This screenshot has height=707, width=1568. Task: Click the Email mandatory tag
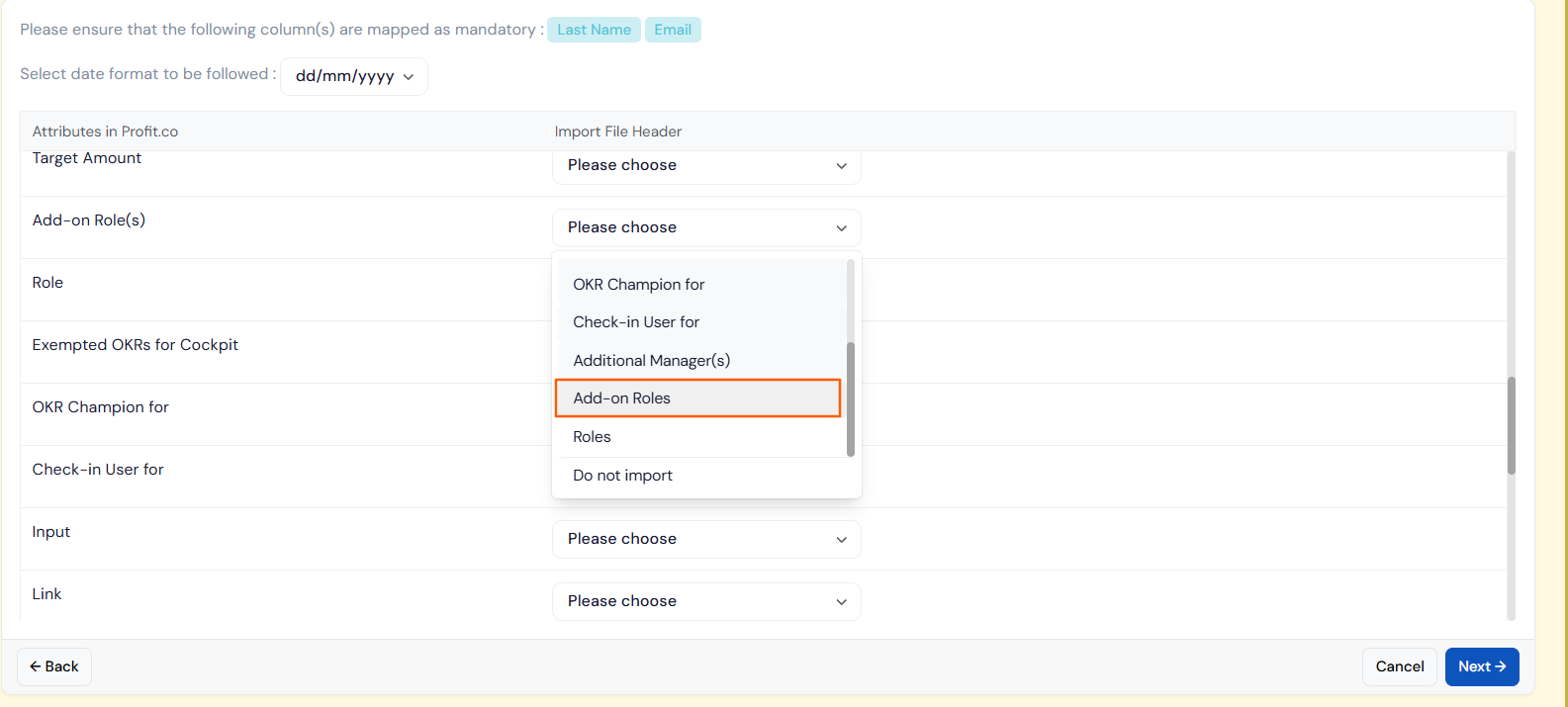pos(673,30)
